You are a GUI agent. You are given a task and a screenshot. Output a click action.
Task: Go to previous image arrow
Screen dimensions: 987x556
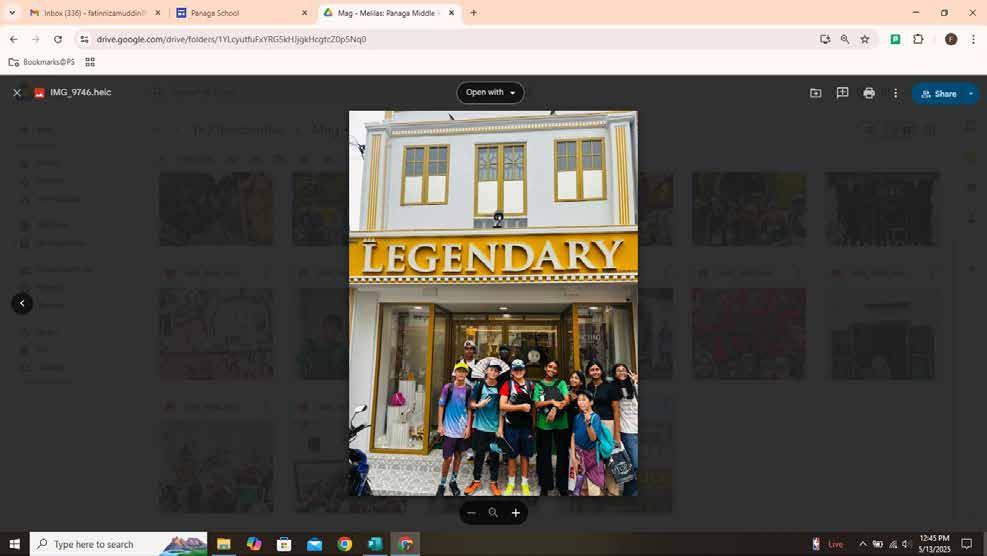coord(22,304)
